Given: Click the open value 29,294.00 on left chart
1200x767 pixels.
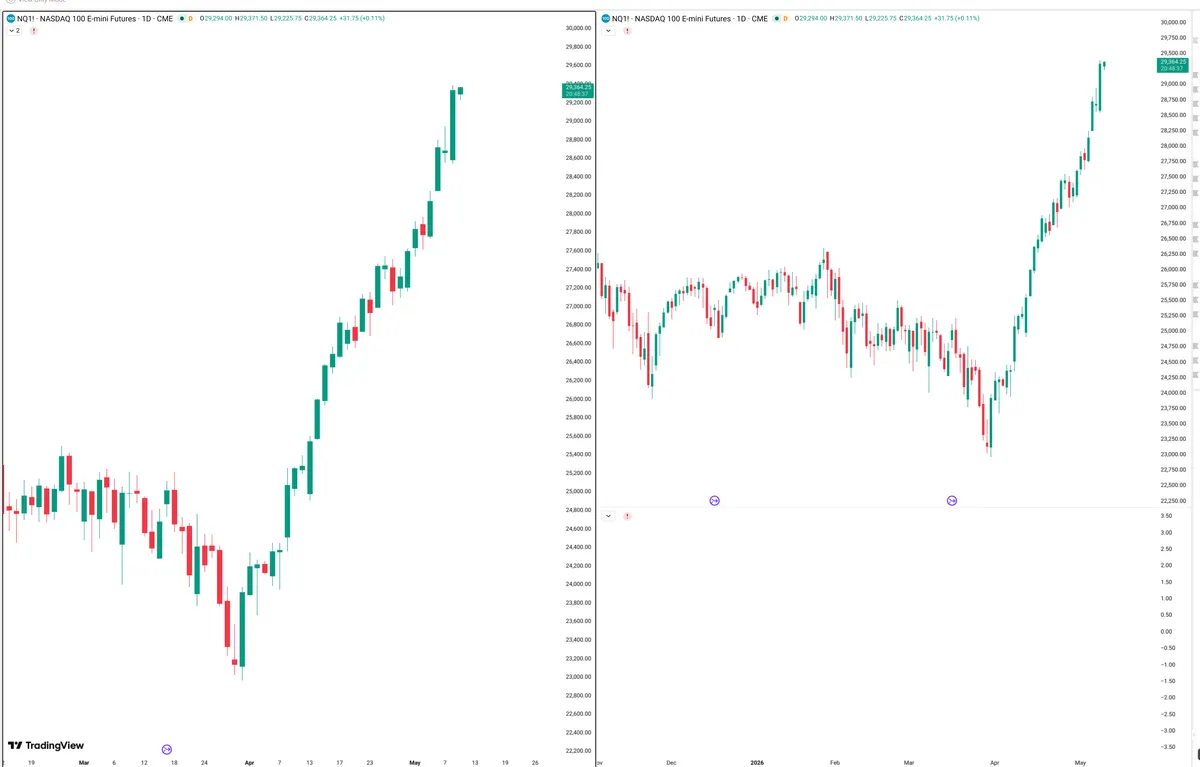Looking at the screenshot, I should [216, 18].
